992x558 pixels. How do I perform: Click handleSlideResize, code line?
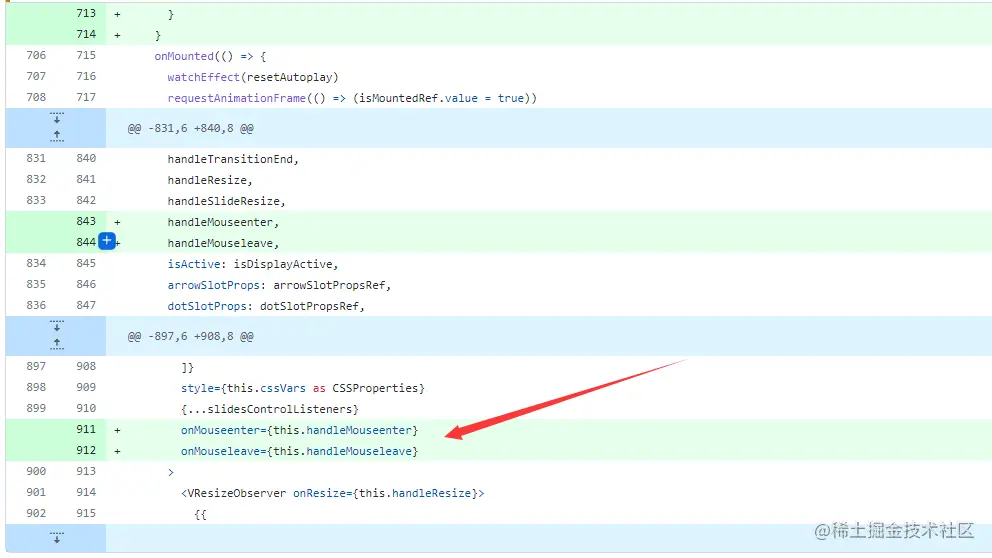tap(226, 201)
